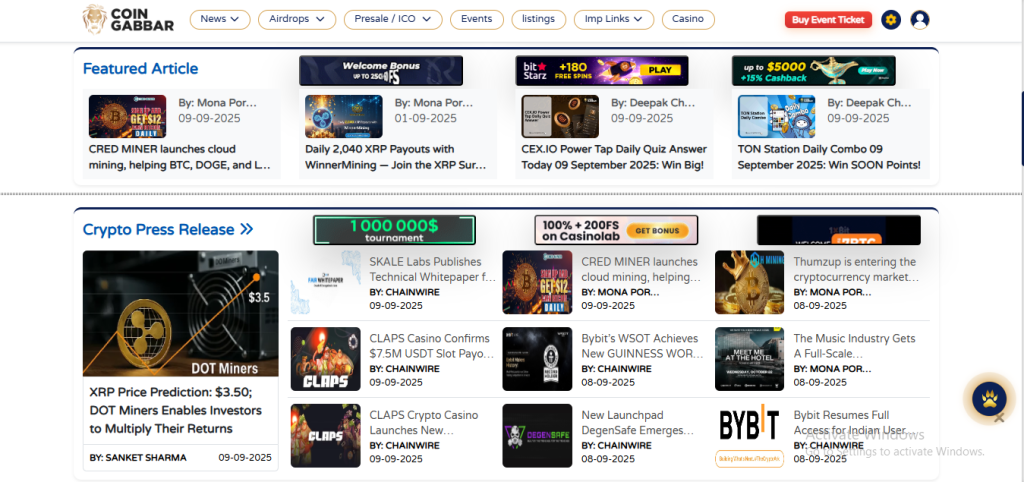Open the listings menu item
Image resolution: width=1024 pixels, height=482 pixels.
pyautogui.click(x=539, y=20)
